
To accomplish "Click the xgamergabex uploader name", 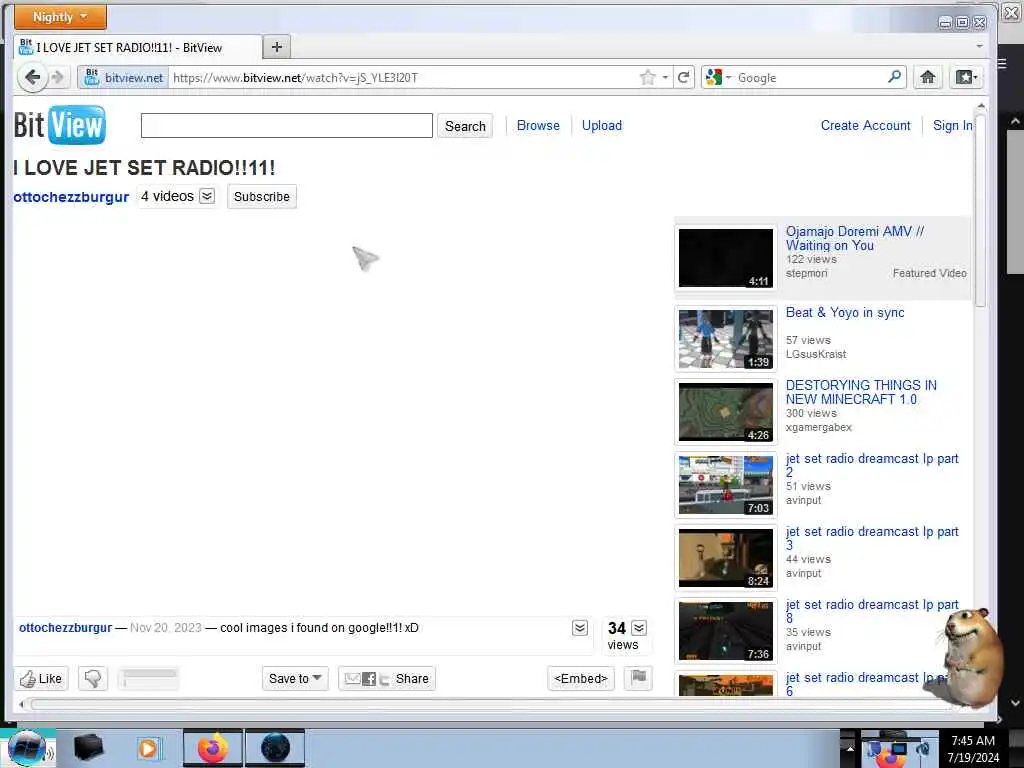I will coord(819,428).
